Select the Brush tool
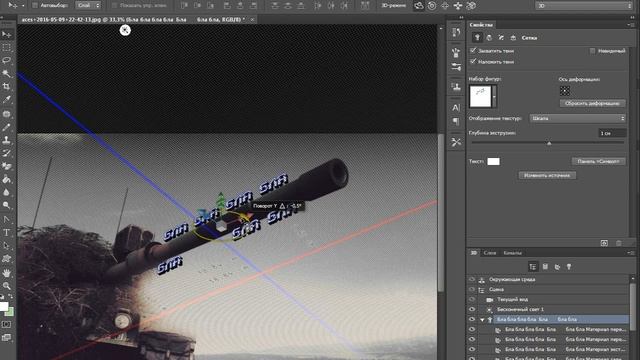Screen dimensions: 640x360 tap(7, 127)
